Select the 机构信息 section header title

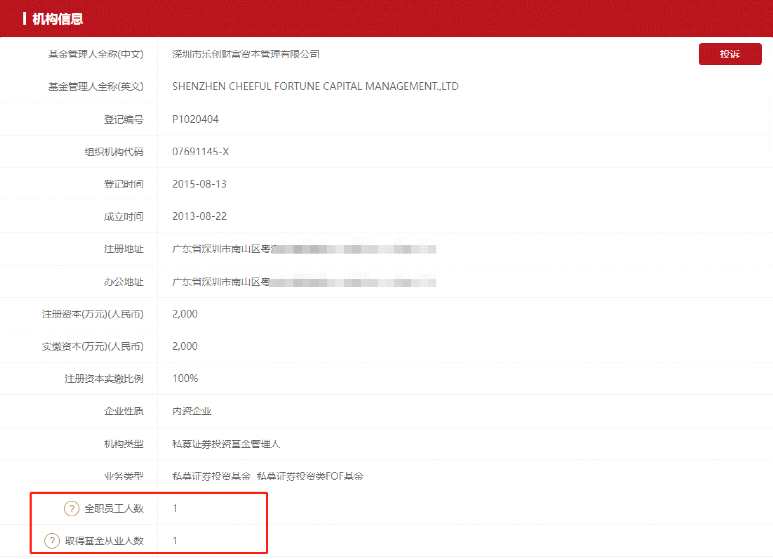pos(58,19)
